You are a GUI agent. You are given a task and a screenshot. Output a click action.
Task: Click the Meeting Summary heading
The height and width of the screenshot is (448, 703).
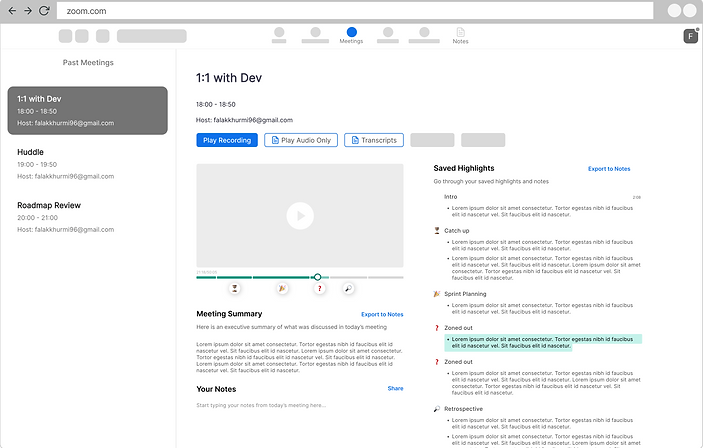tap(229, 314)
